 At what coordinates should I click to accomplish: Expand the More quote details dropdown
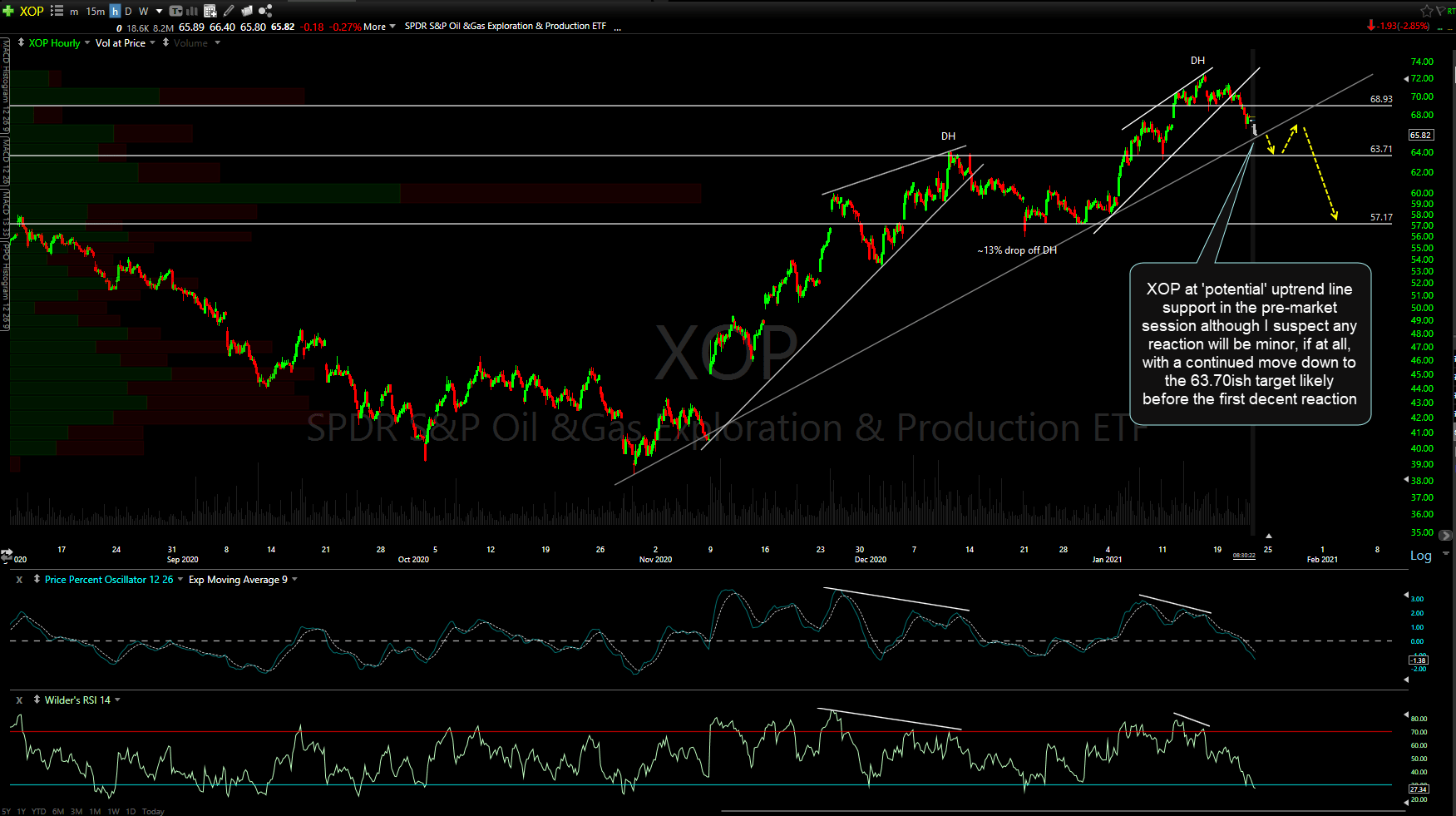tap(379, 27)
